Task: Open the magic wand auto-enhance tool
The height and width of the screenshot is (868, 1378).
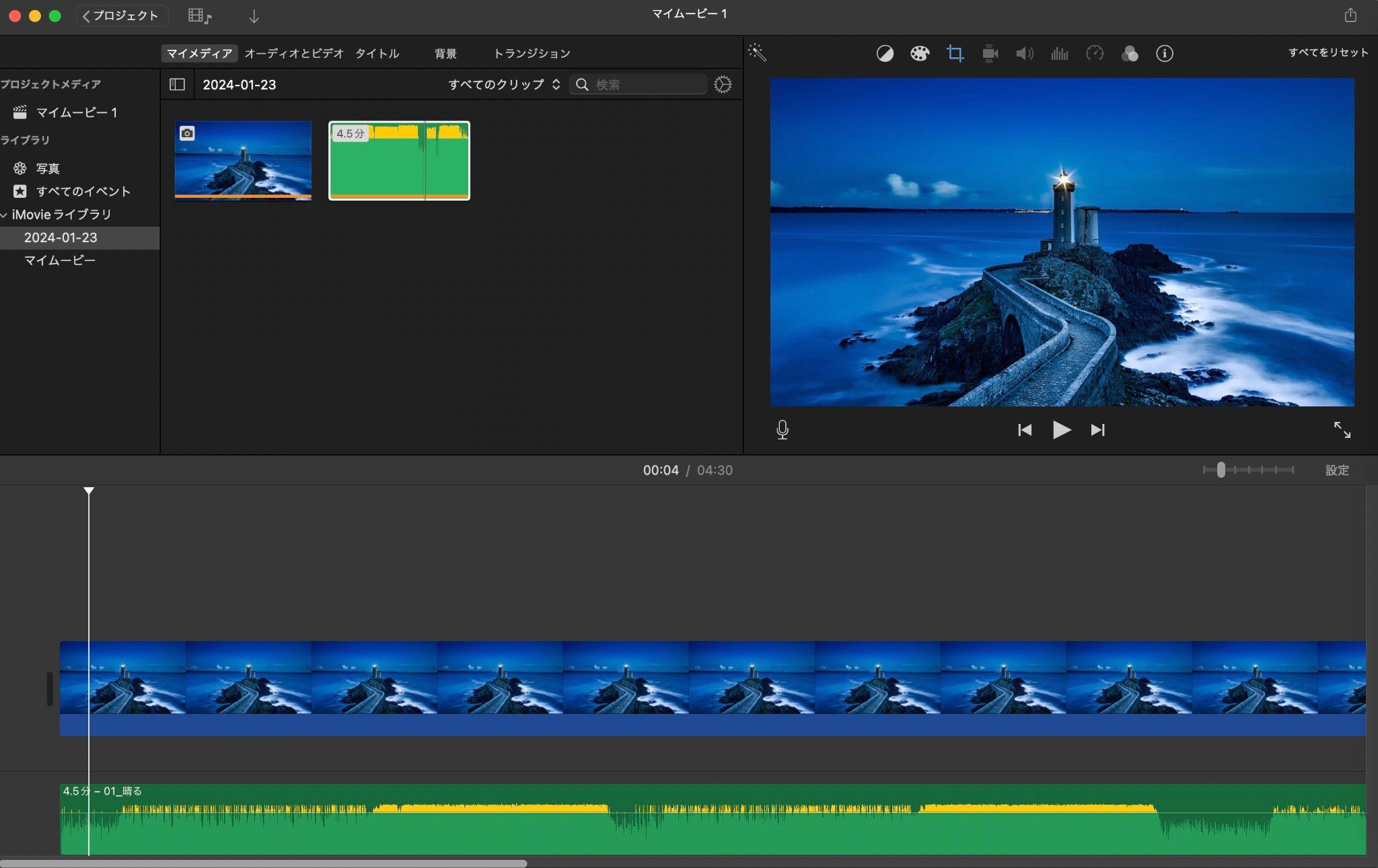Action: coord(757,52)
